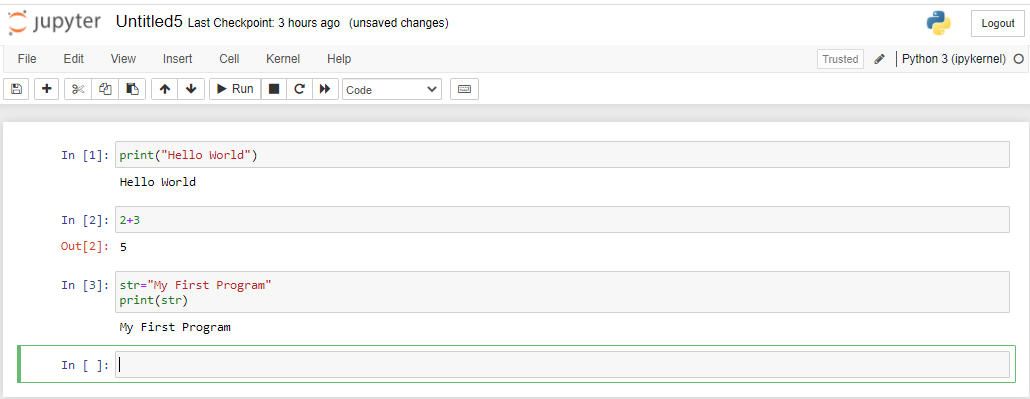The width and height of the screenshot is (1030, 399).
Task: Expand the Code cell type dropdown
Action: click(392, 89)
